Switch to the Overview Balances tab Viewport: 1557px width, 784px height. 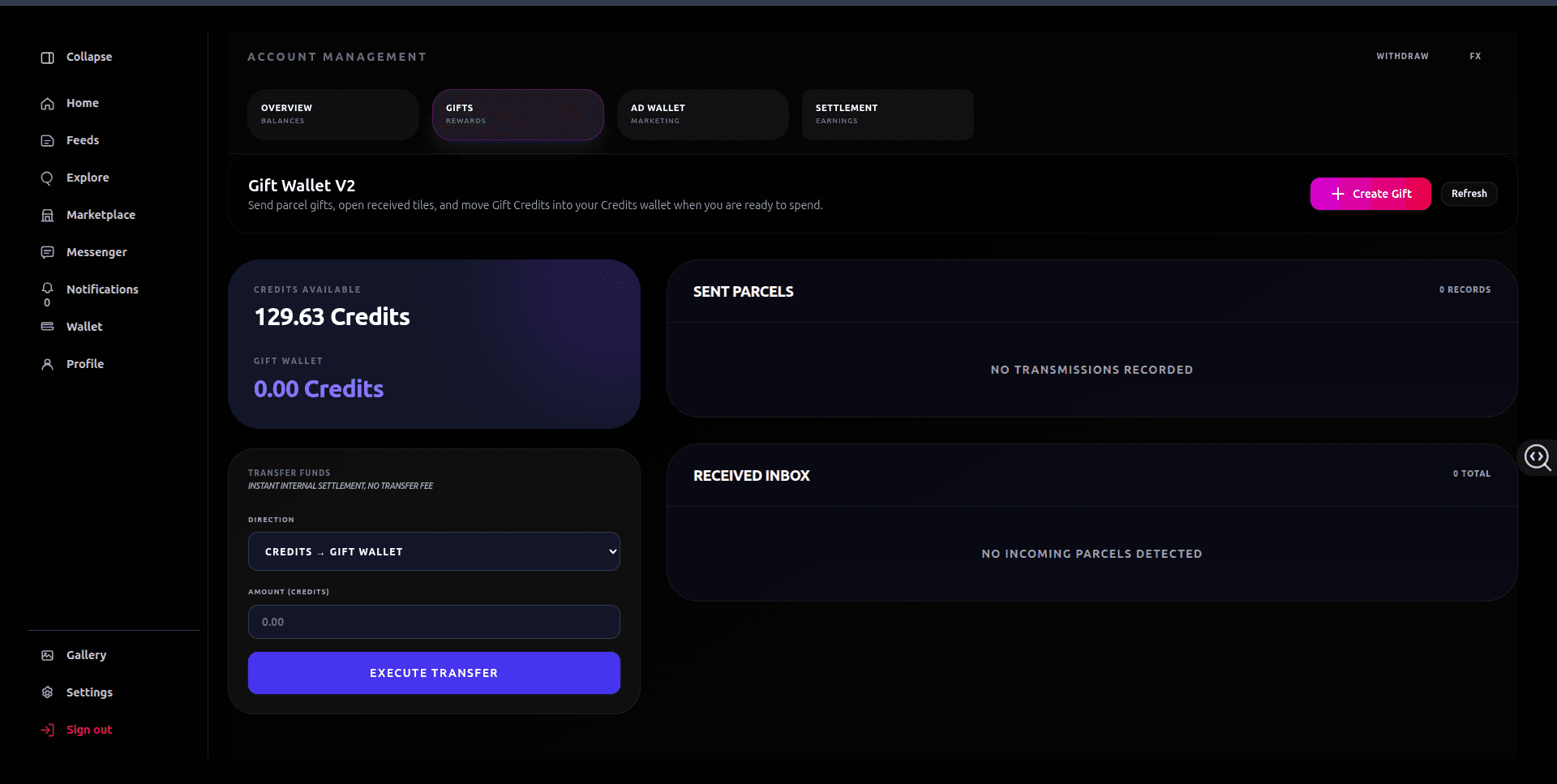(333, 114)
